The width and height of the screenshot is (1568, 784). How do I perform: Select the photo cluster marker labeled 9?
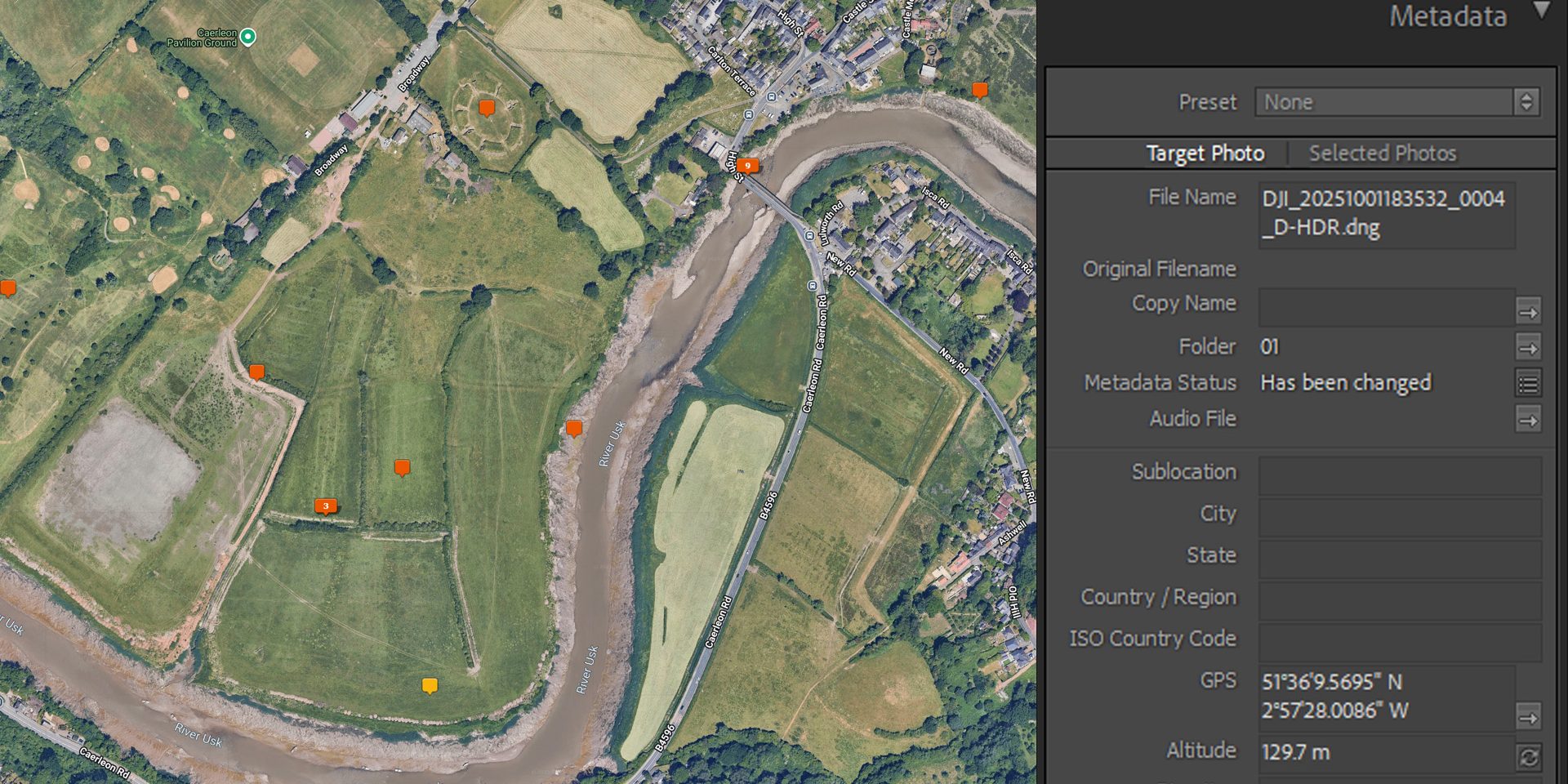coord(746,166)
